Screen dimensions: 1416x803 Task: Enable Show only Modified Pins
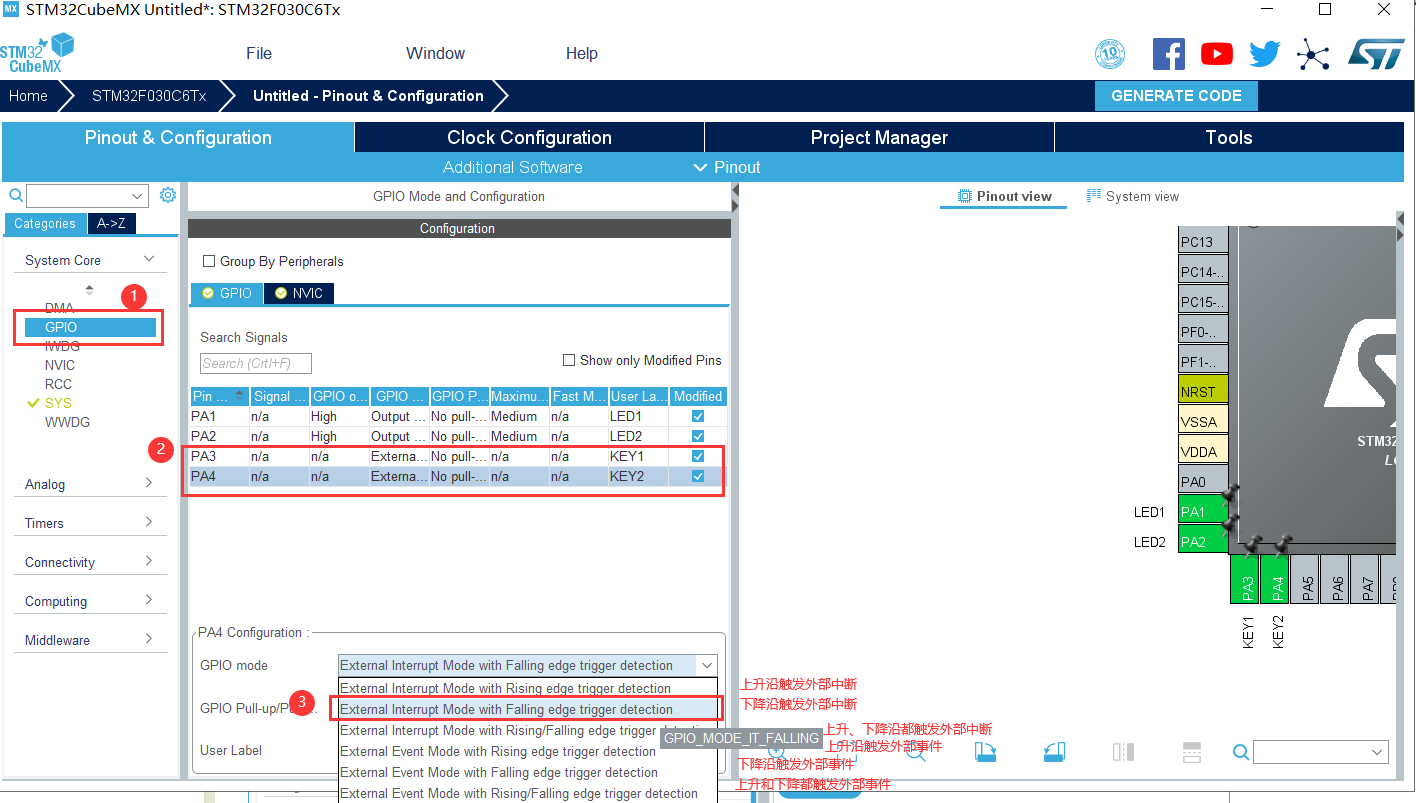click(x=569, y=360)
